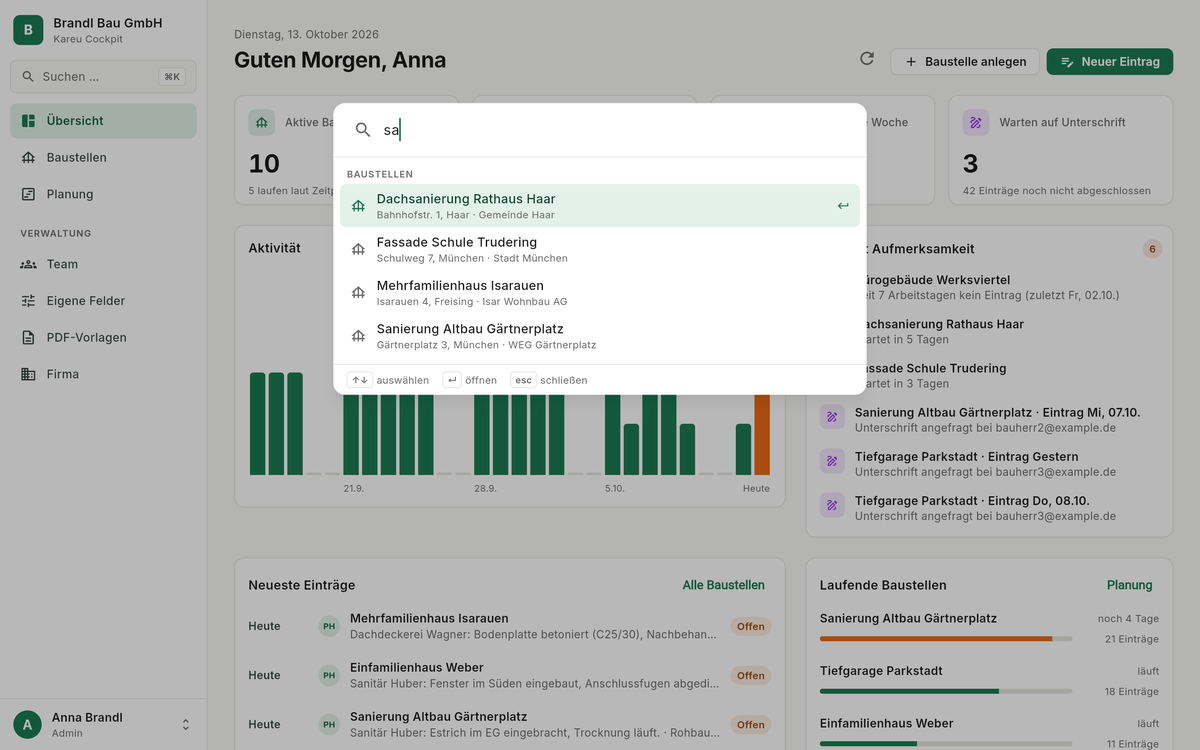Click the signature icon on Warten auf Unterschrift card
Screen dimensions: 1200x750
[x=976, y=122]
